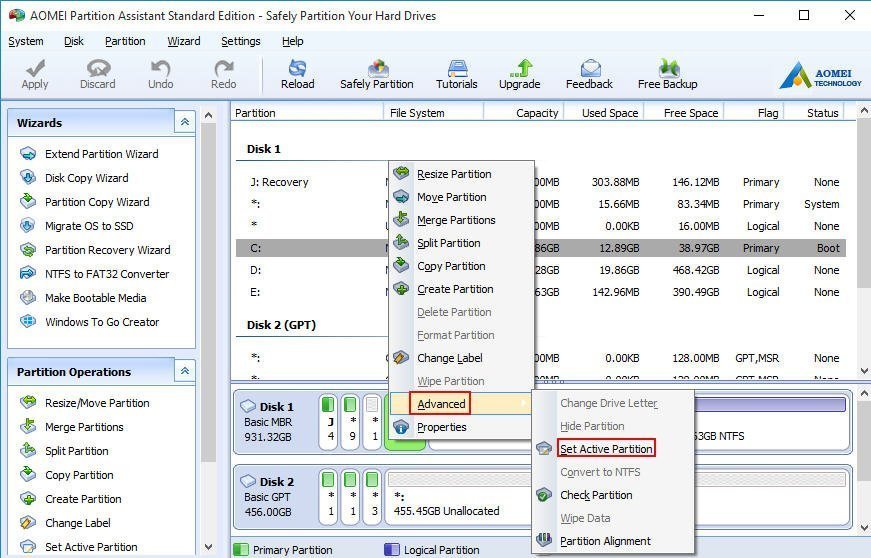Select Migrate OS to SSD wizard

pyautogui.click(x=77, y=226)
